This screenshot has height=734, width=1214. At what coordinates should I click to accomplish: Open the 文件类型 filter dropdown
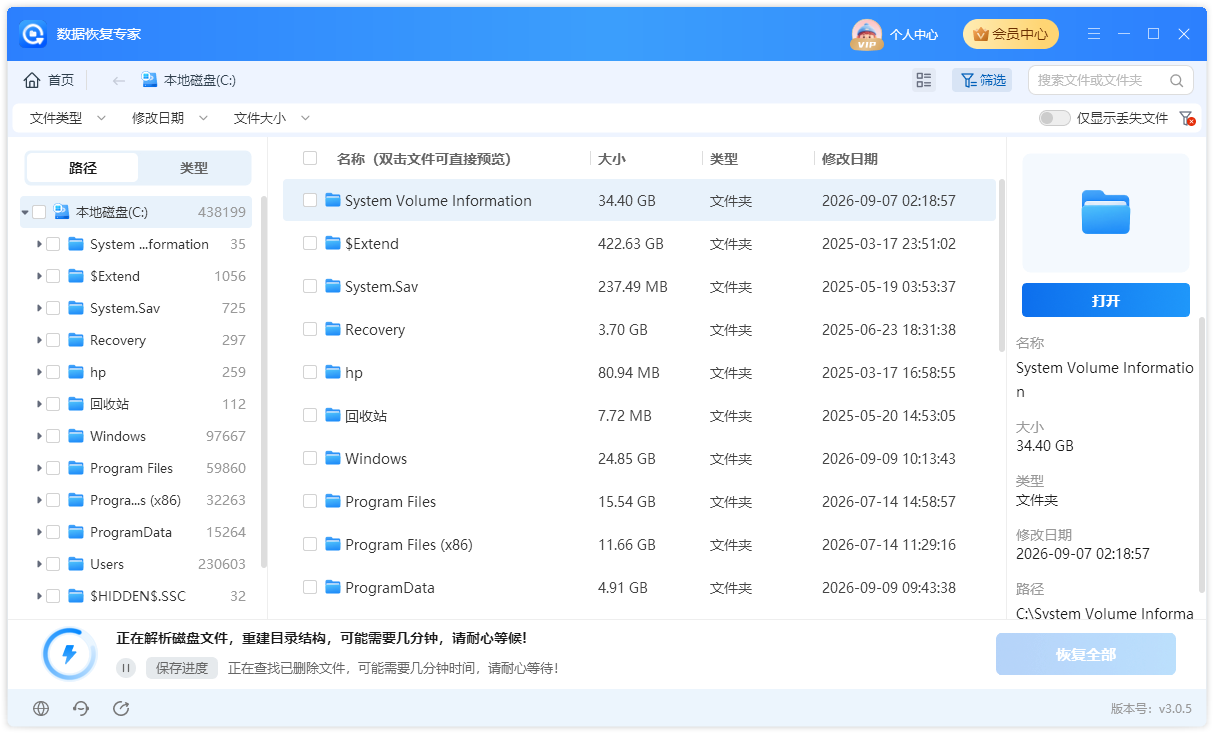[67, 118]
